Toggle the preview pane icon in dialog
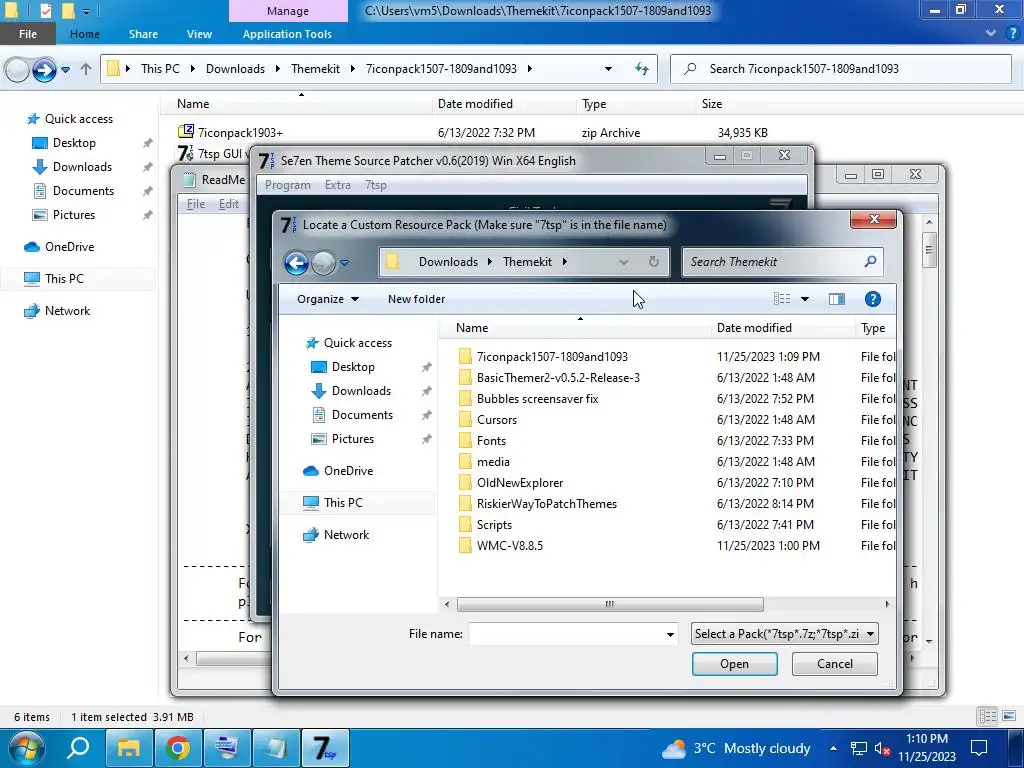This screenshot has height=768, width=1024. [837, 299]
